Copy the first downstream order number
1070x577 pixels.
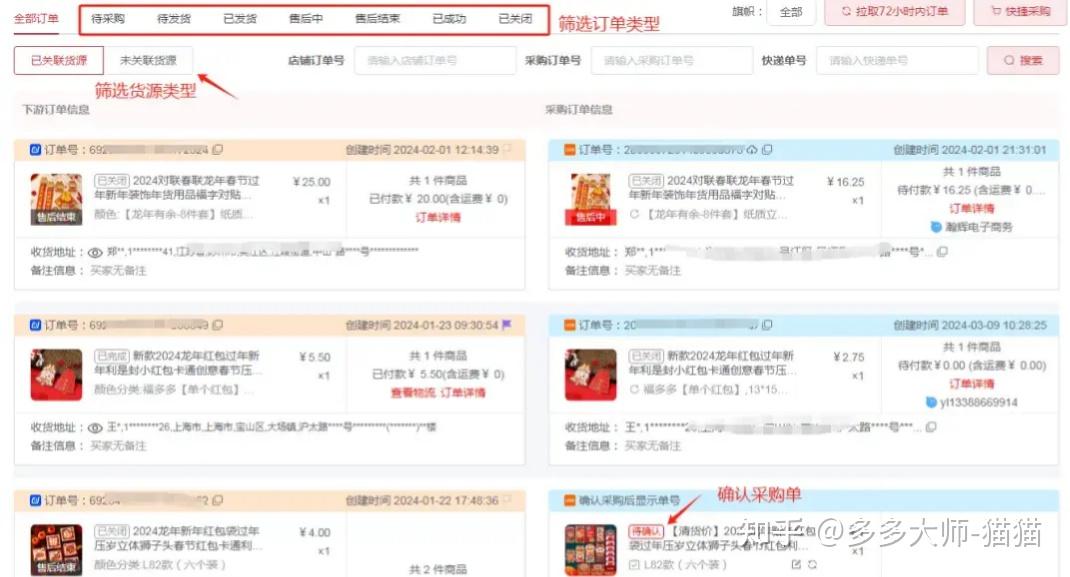(x=218, y=148)
